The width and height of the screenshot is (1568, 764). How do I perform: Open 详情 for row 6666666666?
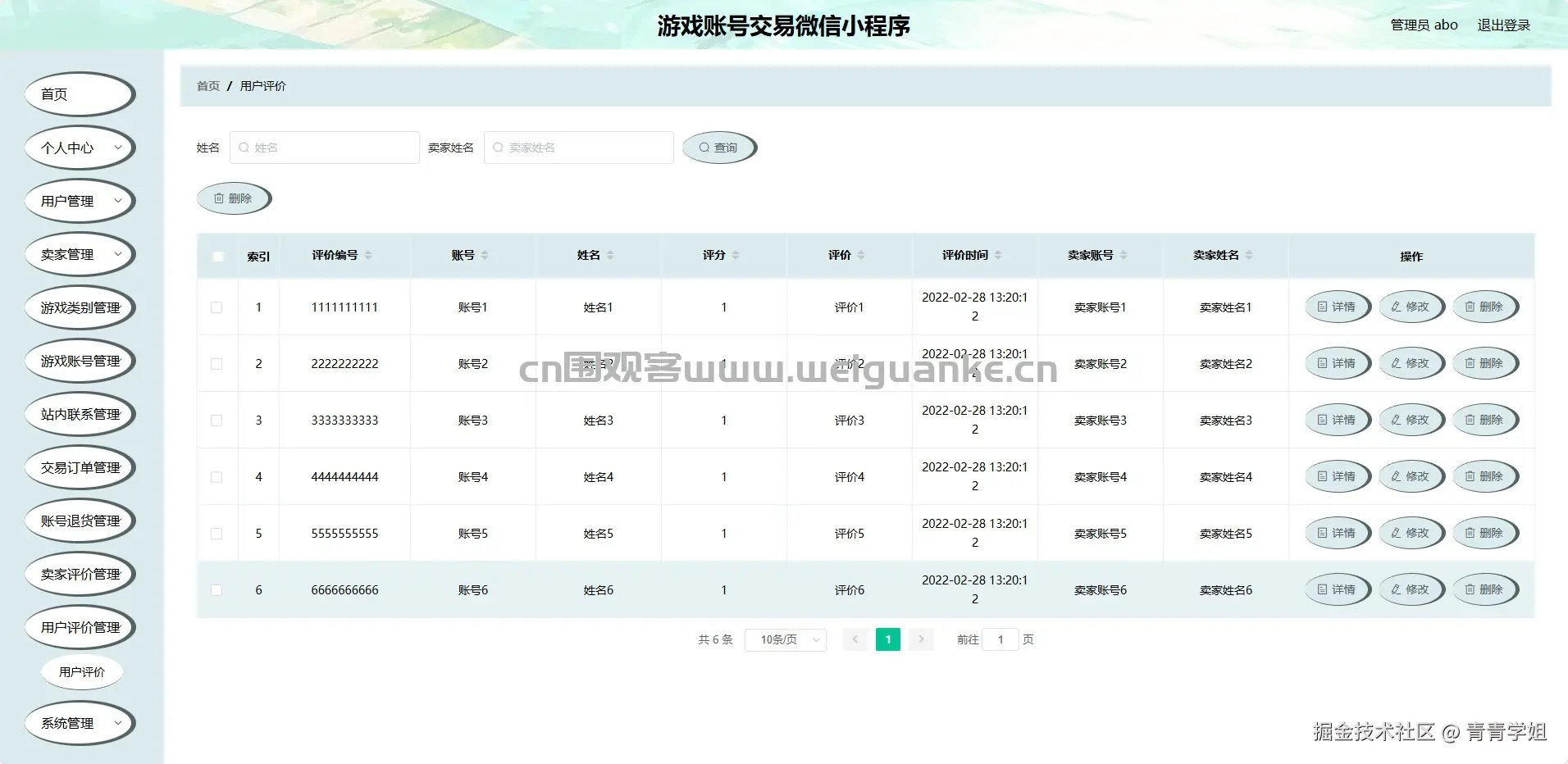coord(1338,589)
